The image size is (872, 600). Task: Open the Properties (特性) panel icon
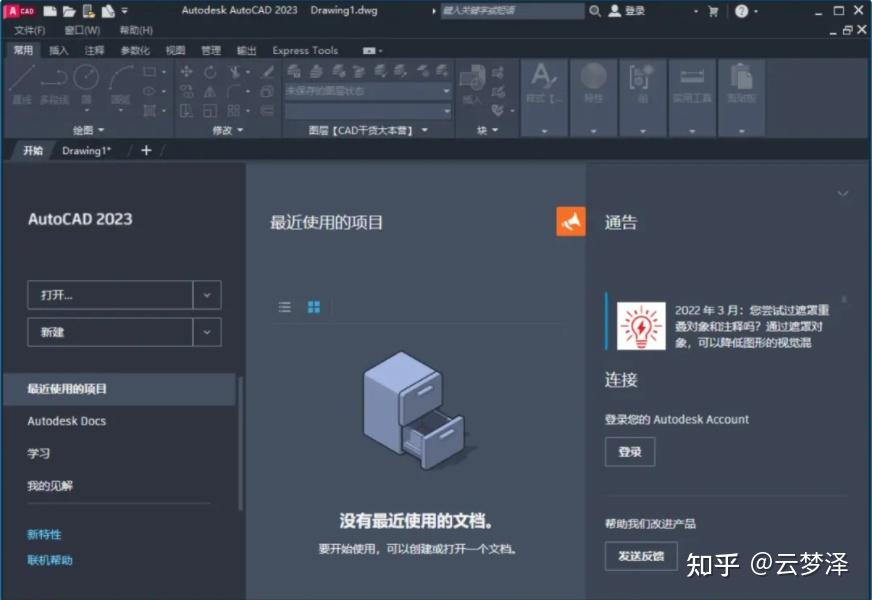pos(594,80)
